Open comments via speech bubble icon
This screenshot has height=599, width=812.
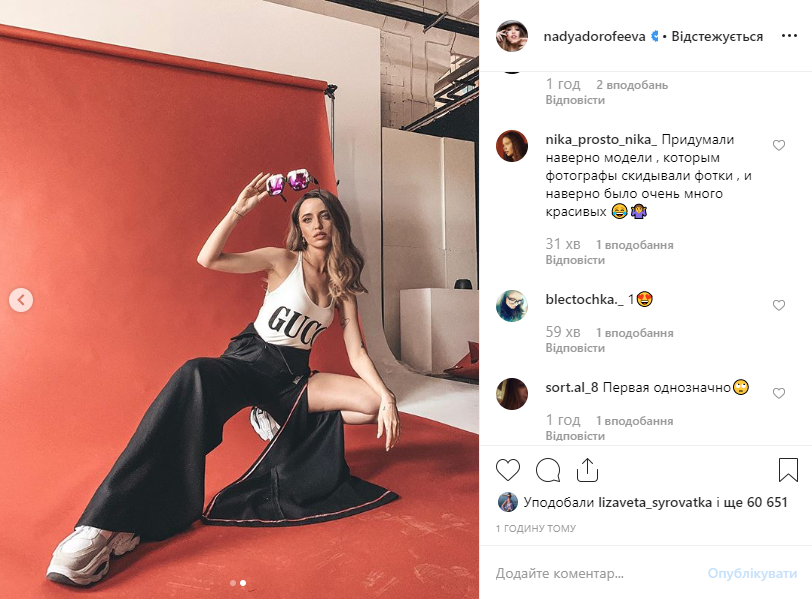(x=548, y=470)
